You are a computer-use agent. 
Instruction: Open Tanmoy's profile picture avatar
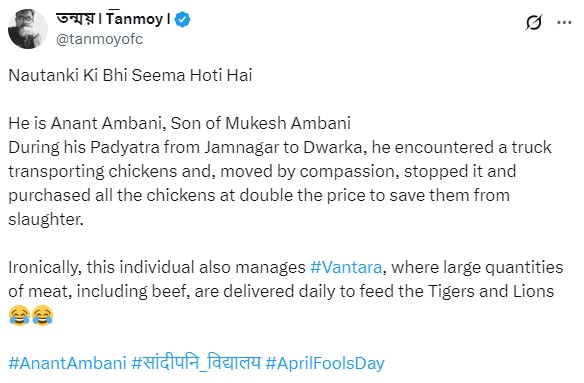tap(28, 29)
